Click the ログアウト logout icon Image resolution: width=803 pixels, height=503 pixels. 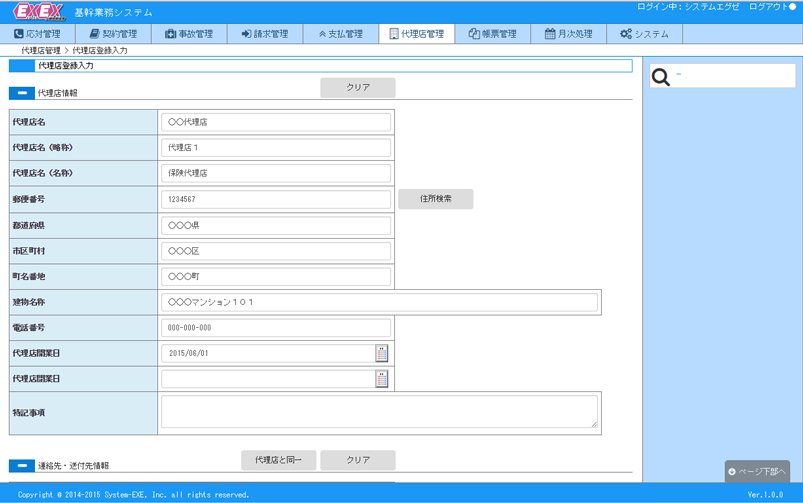(x=791, y=7)
